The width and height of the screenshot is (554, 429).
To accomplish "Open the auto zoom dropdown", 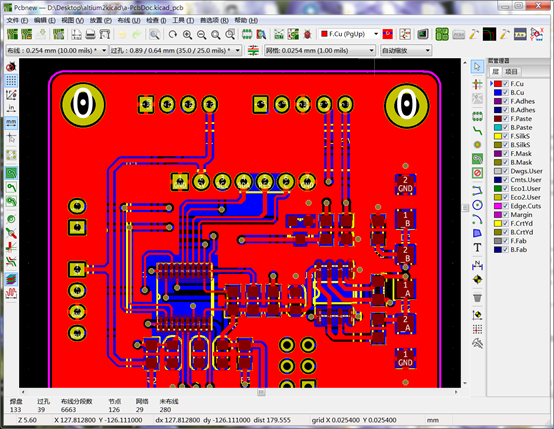I will coord(406,51).
